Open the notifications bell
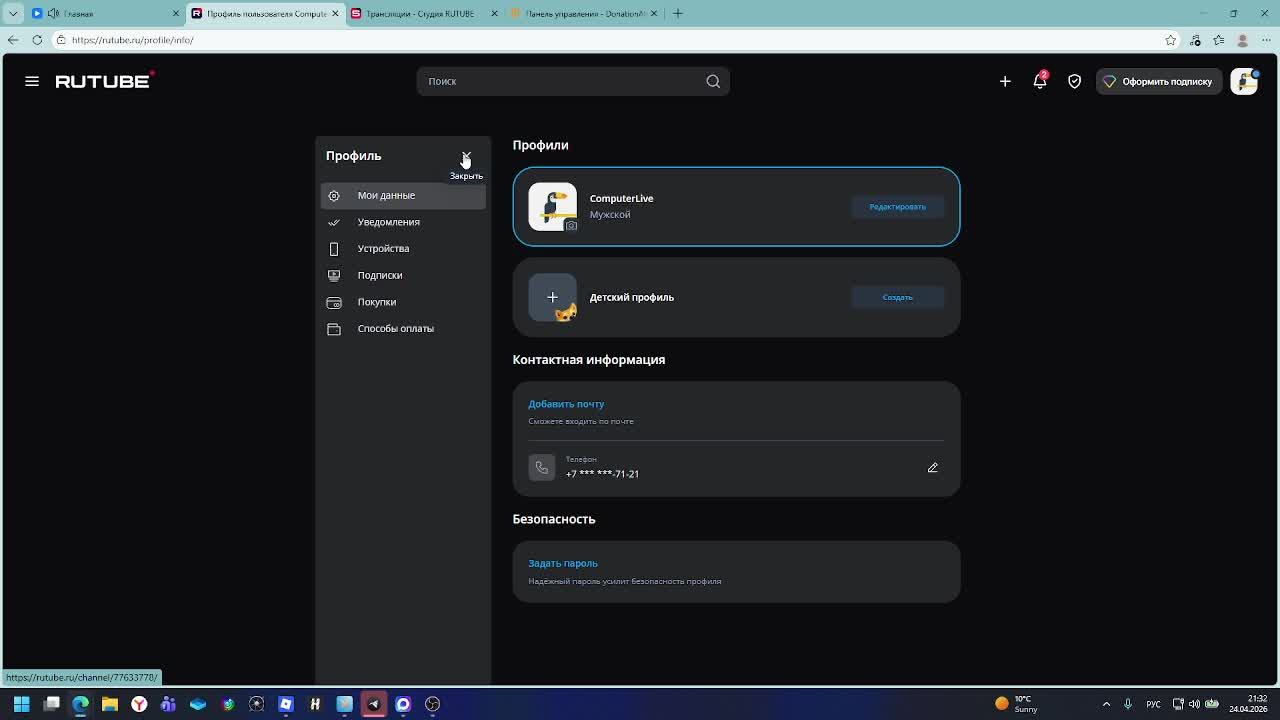The height and width of the screenshot is (720, 1280). [x=1040, y=81]
